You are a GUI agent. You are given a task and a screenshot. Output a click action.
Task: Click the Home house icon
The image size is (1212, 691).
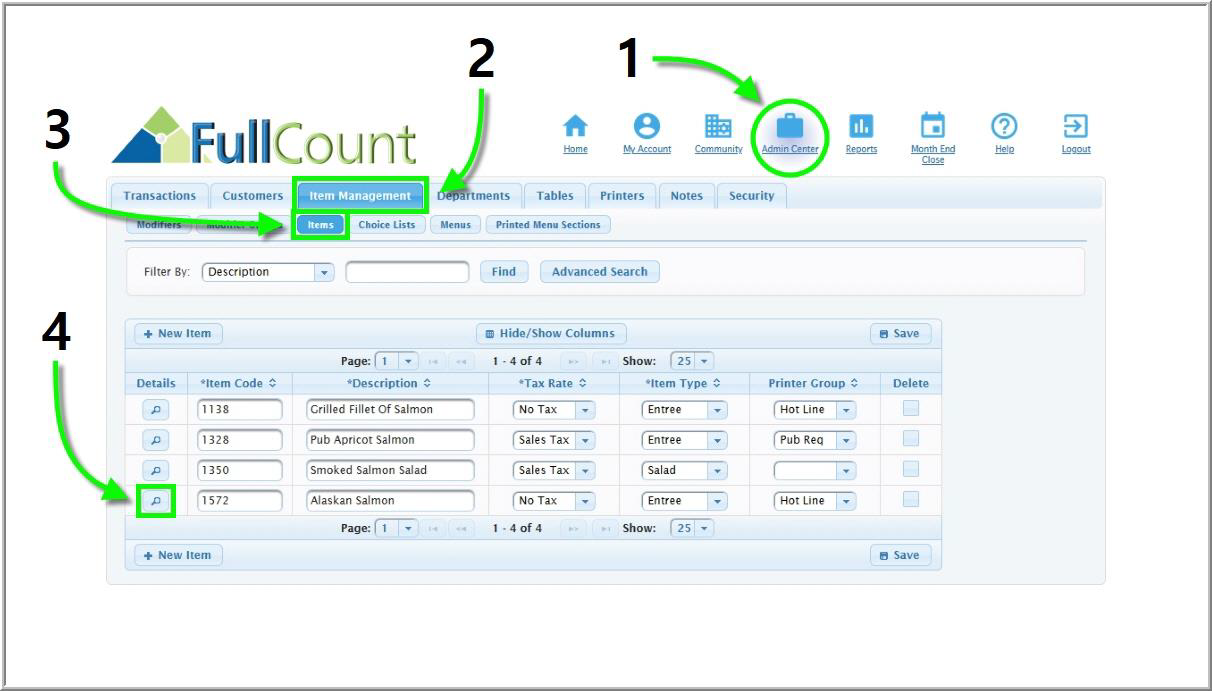coord(575,126)
